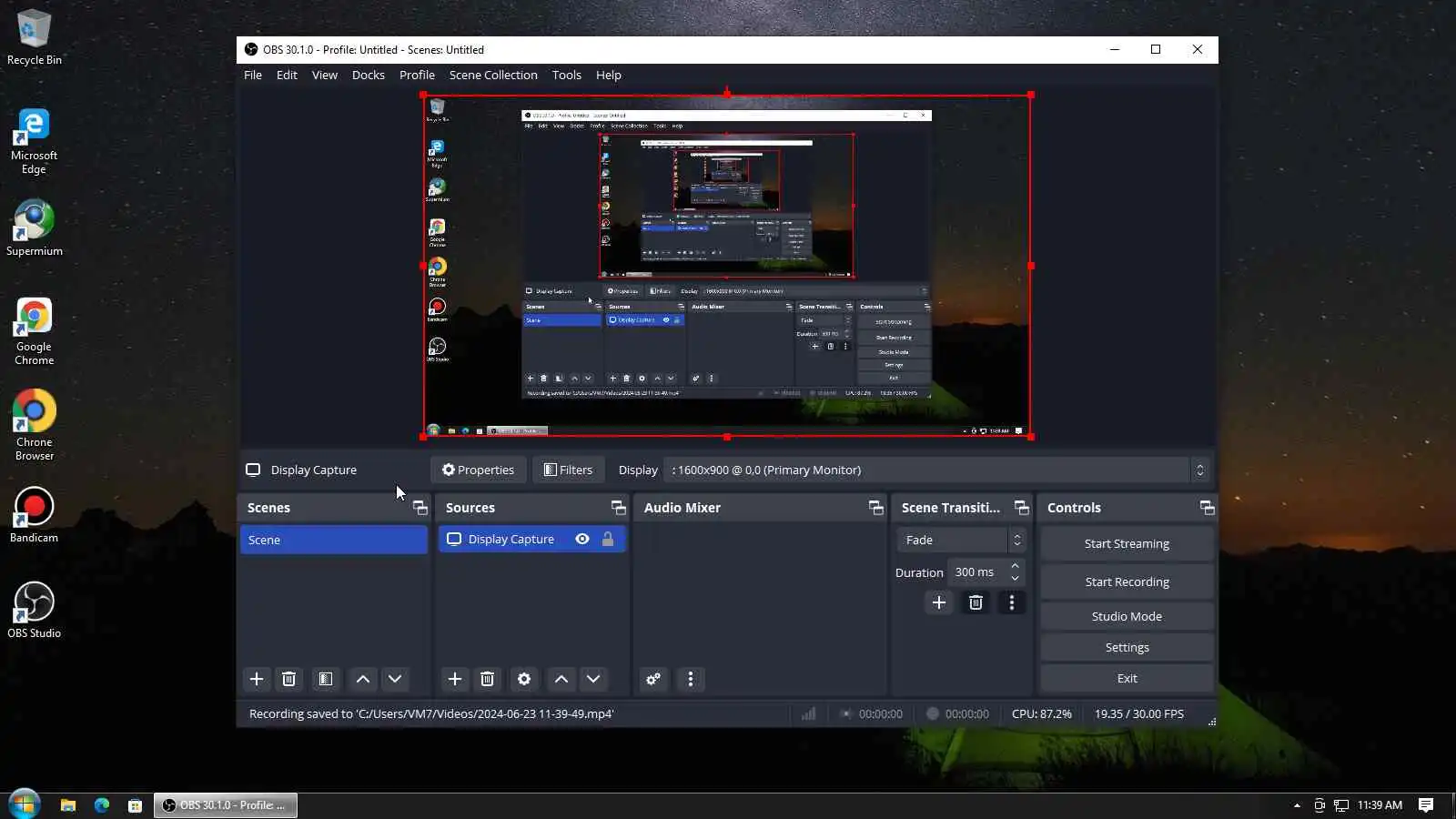Select OBS Studio desktop shortcut
Viewport: 1456px width, 819px height.
click(x=34, y=611)
